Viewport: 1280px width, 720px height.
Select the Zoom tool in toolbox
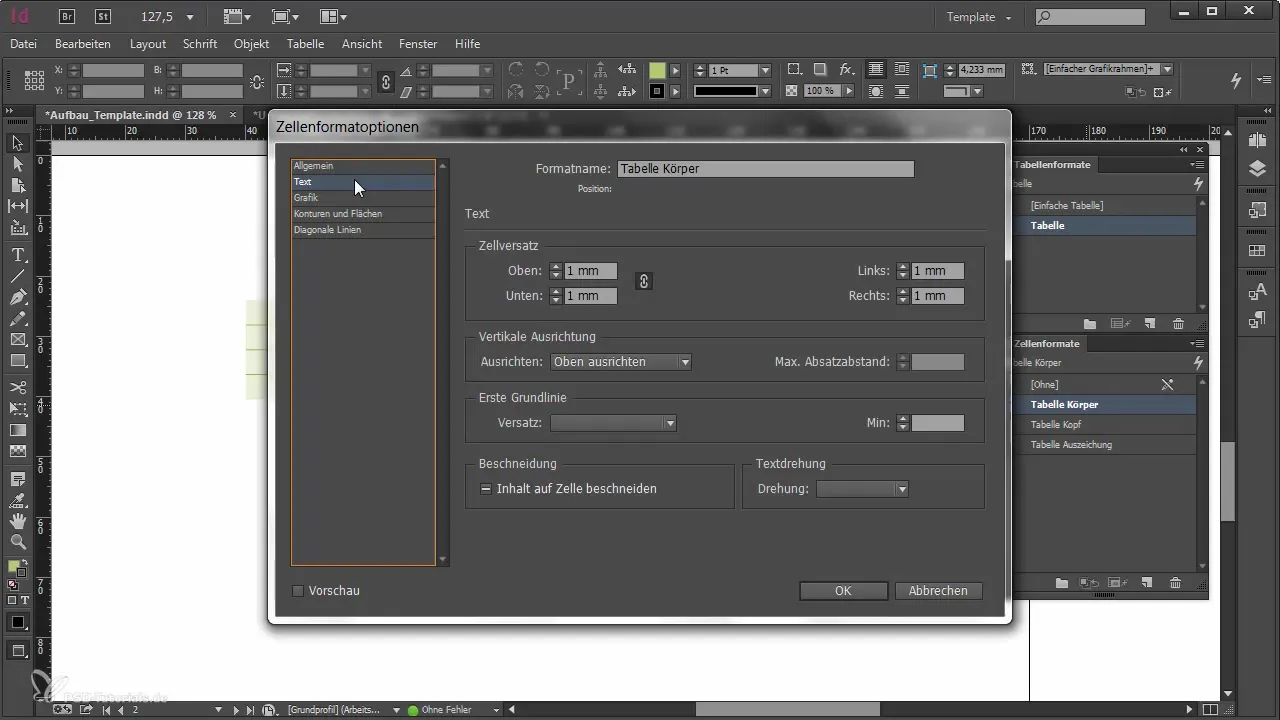tap(18, 542)
